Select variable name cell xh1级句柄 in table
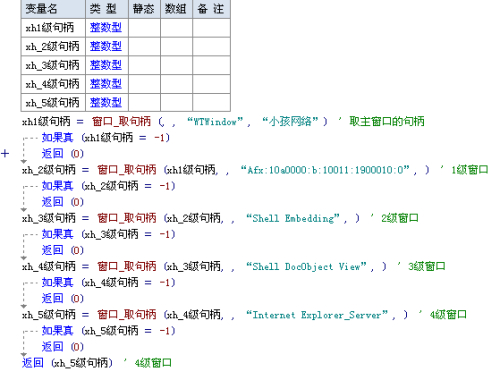 coord(53,28)
